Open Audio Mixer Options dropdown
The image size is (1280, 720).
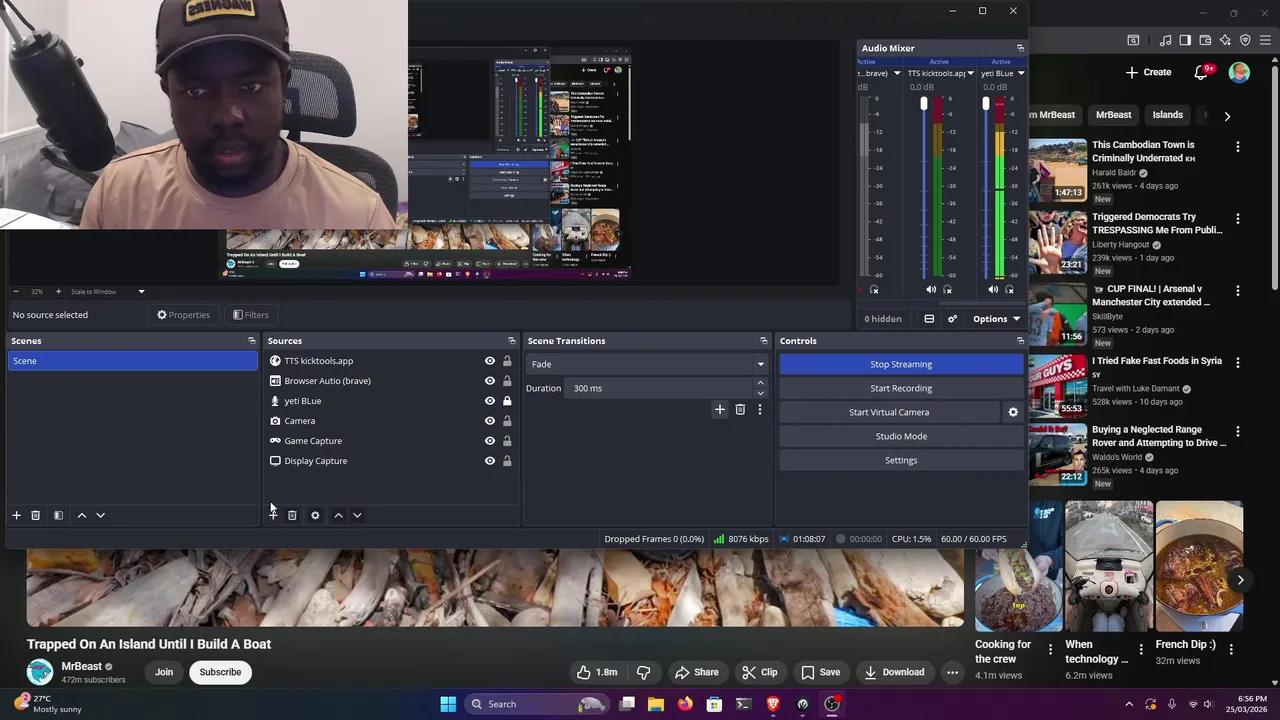(x=995, y=319)
